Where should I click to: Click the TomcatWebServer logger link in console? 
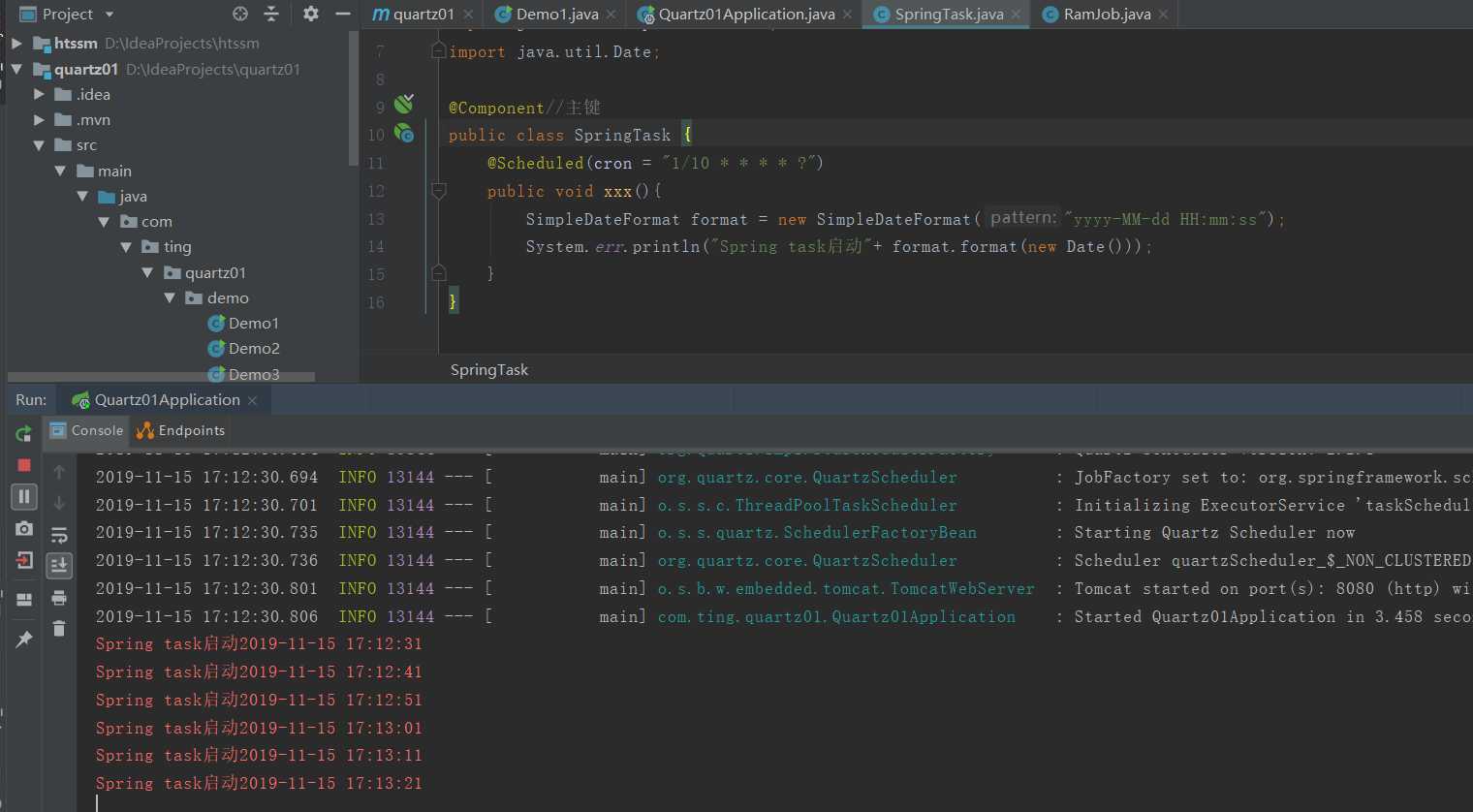pos(846,589)
